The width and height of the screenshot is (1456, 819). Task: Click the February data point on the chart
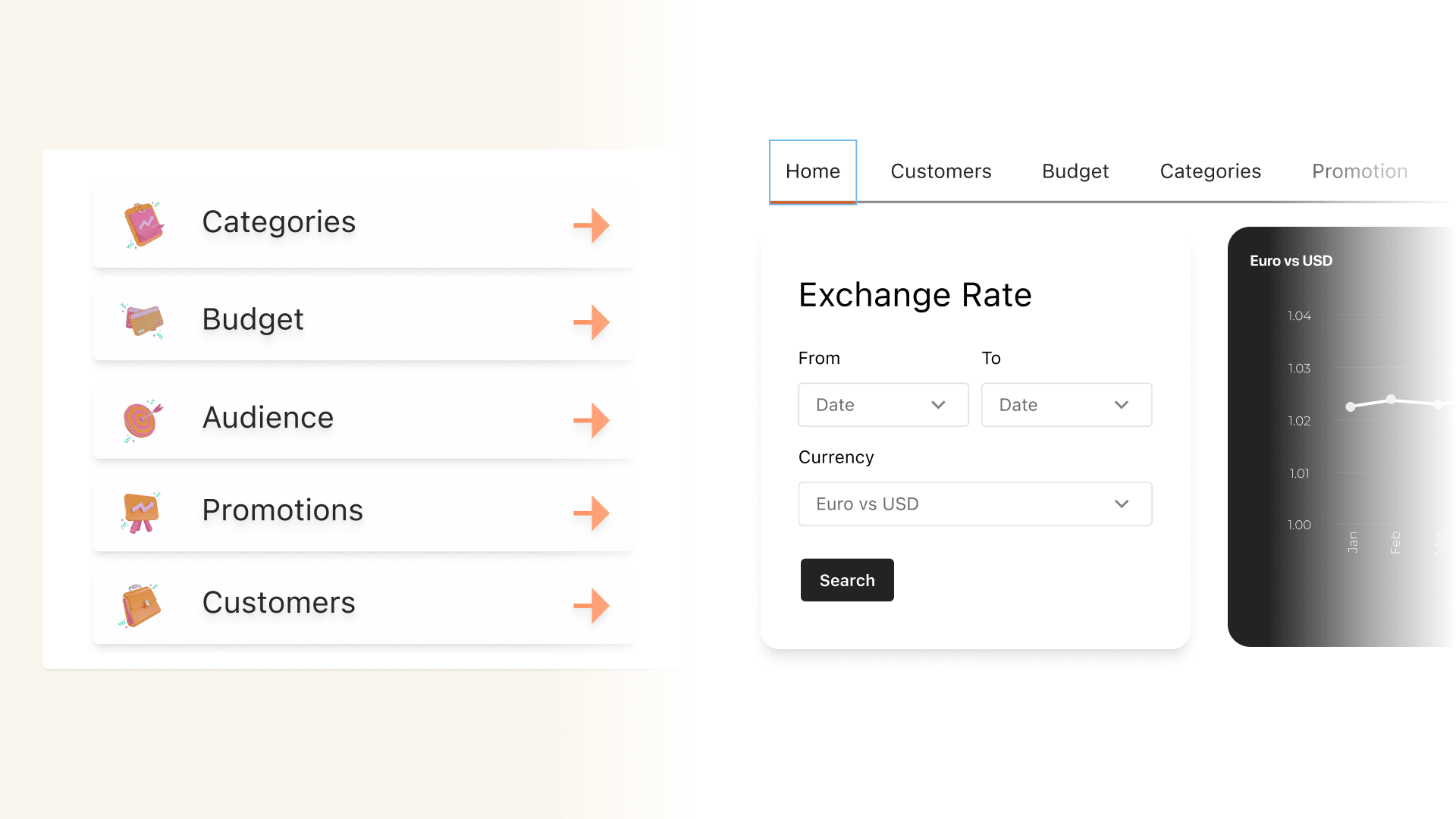pyautogui.click(x=1392, y=400)
